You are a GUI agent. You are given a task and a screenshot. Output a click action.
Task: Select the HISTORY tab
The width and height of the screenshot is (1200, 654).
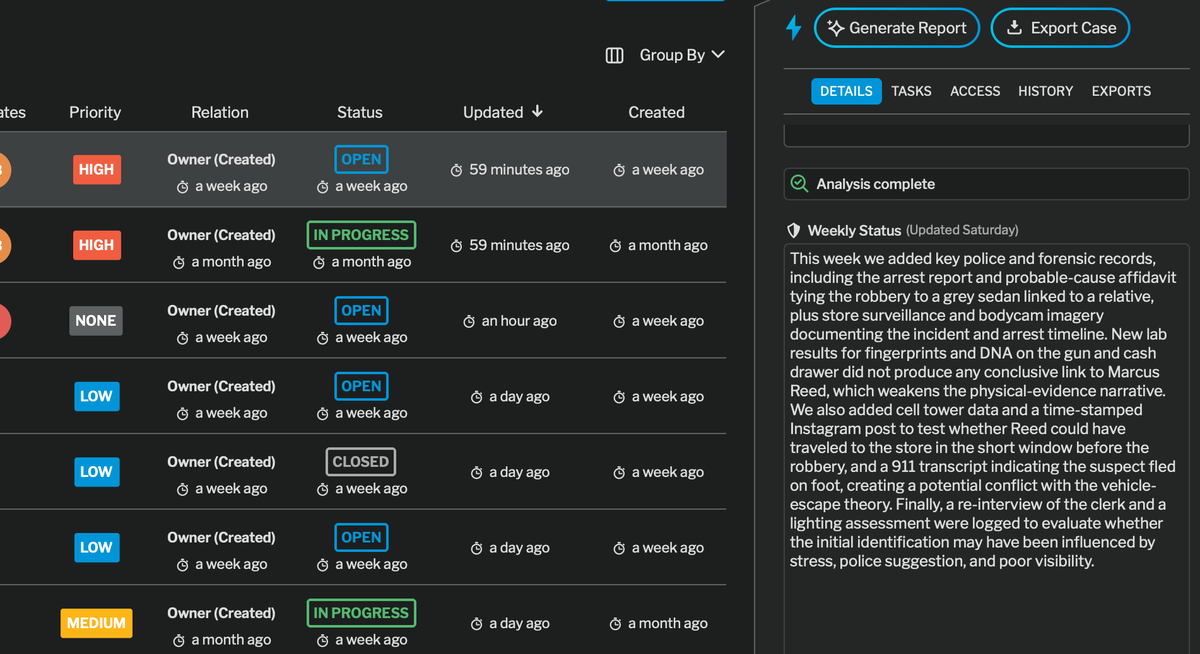pyautogui.click(x=1045, y=91)
